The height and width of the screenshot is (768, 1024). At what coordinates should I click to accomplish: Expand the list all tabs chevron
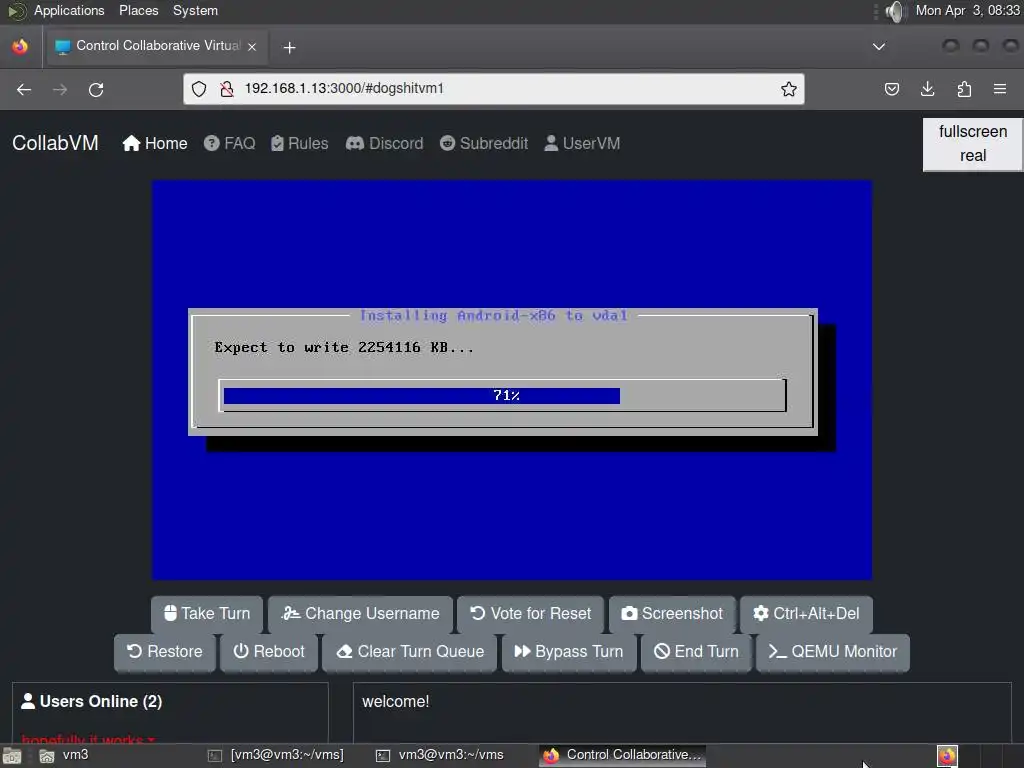[x=879, y=46]
